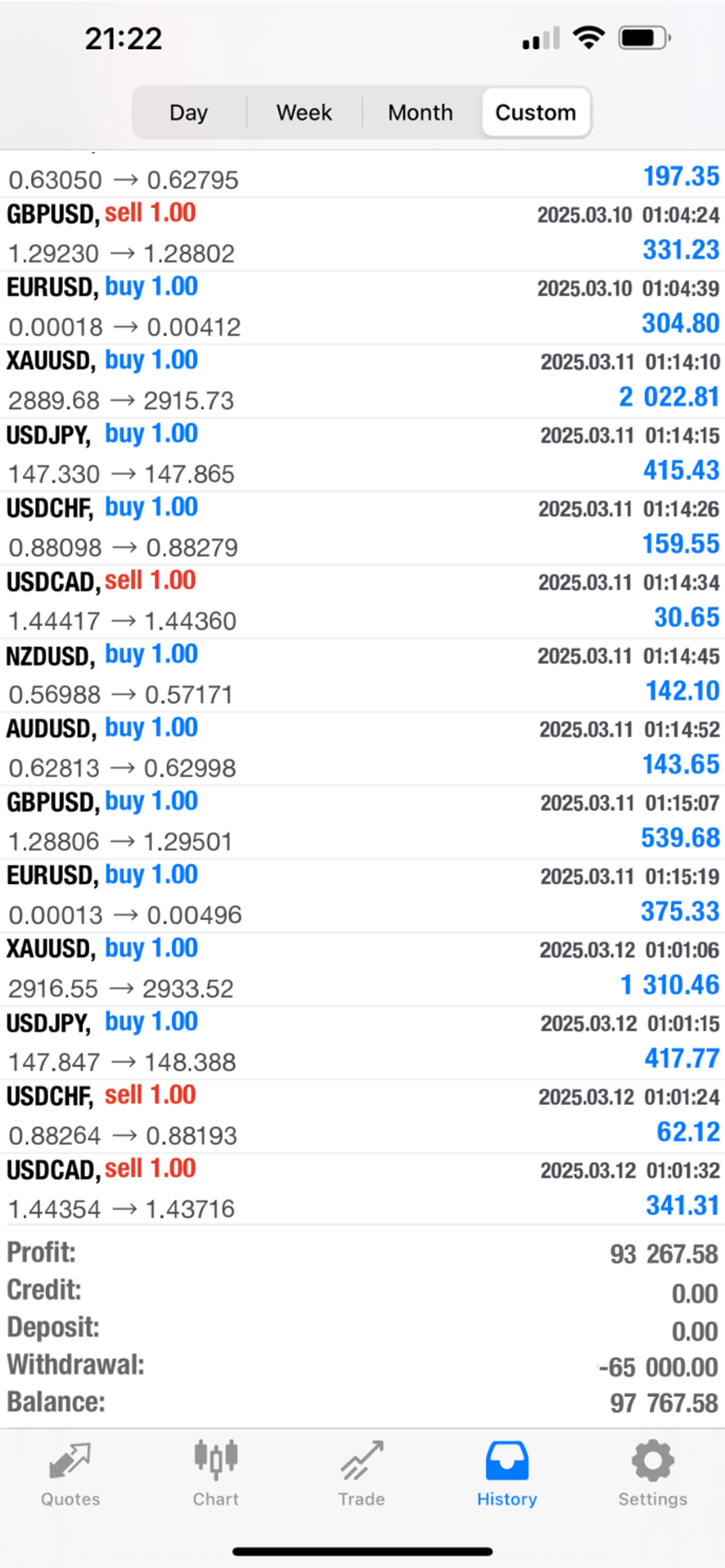Tap the battery status icon

pyautogui.click(x=644, y=38)
